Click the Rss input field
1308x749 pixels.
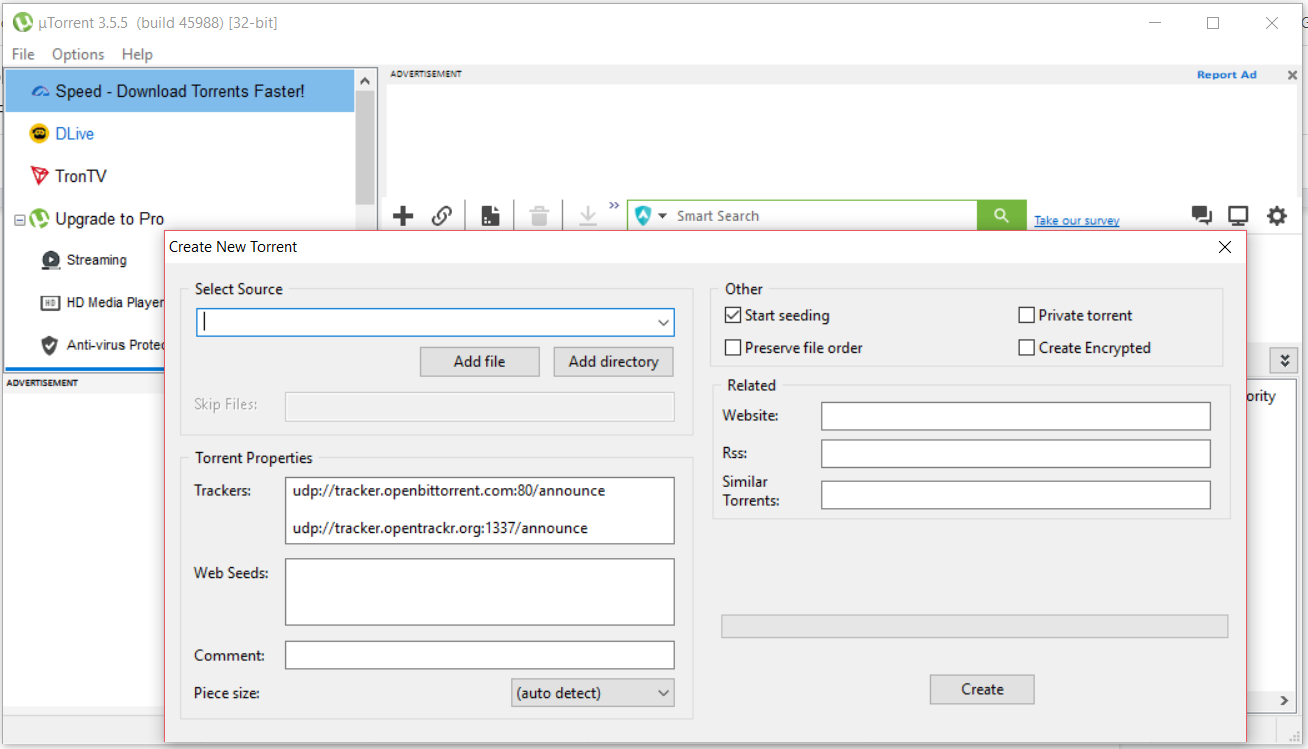1016,454
